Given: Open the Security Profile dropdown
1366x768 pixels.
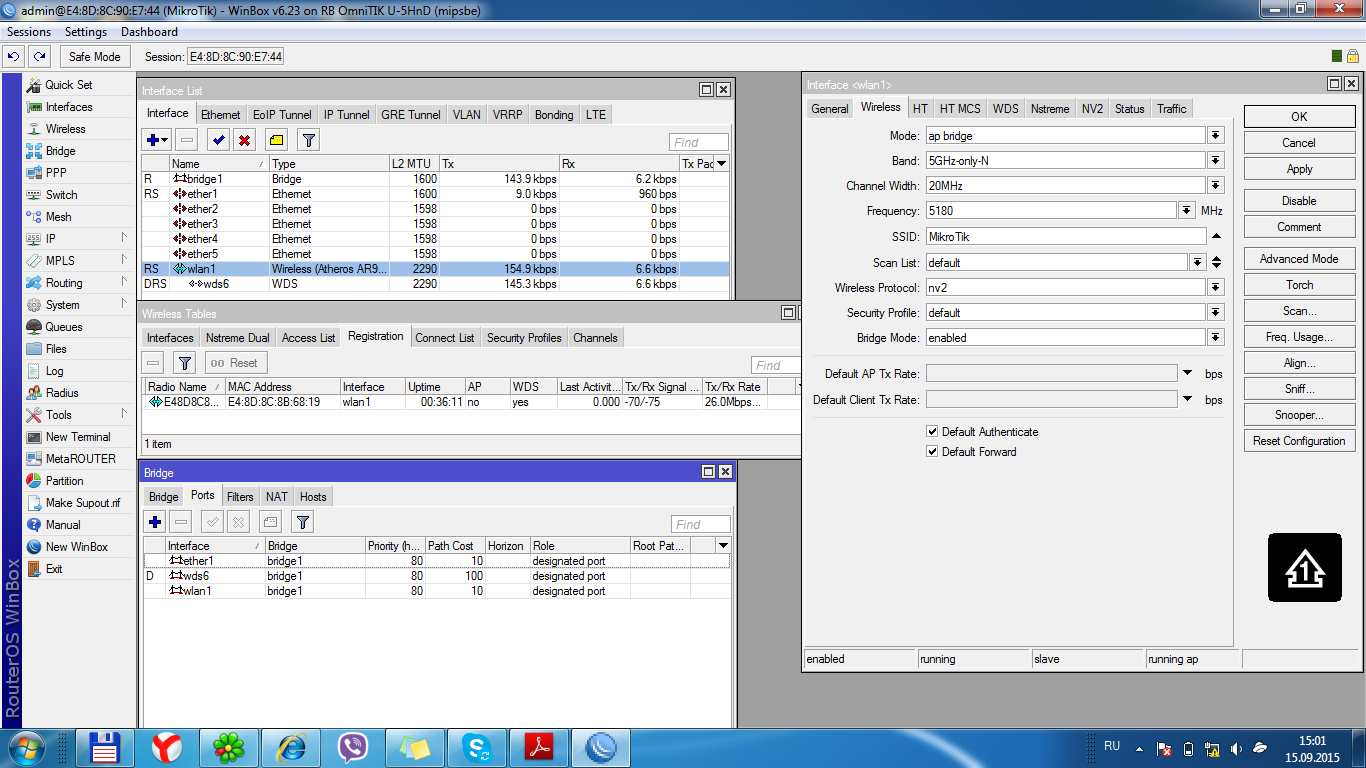Looking at the screenshot, I should tap(1216, 313).
